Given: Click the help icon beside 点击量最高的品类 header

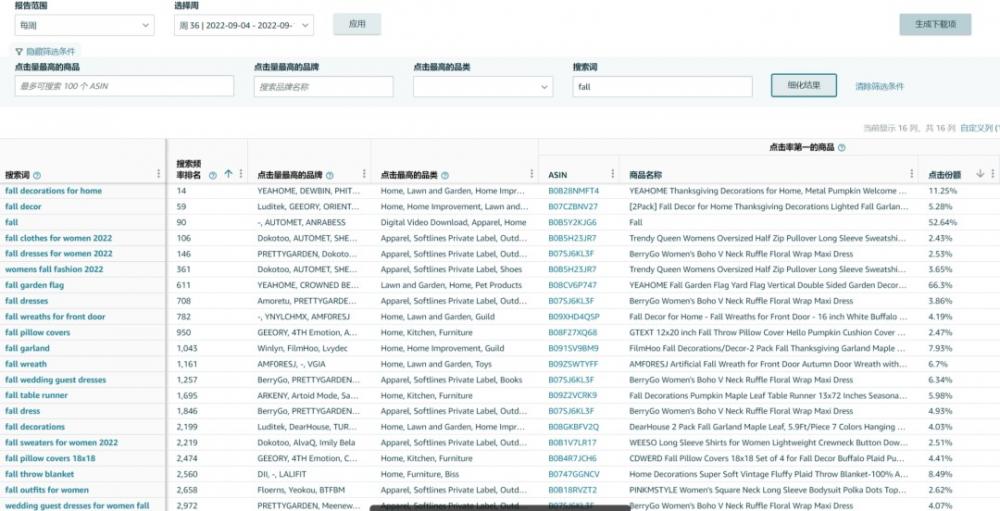Looking at the screenshot, I should pos(445,175).
